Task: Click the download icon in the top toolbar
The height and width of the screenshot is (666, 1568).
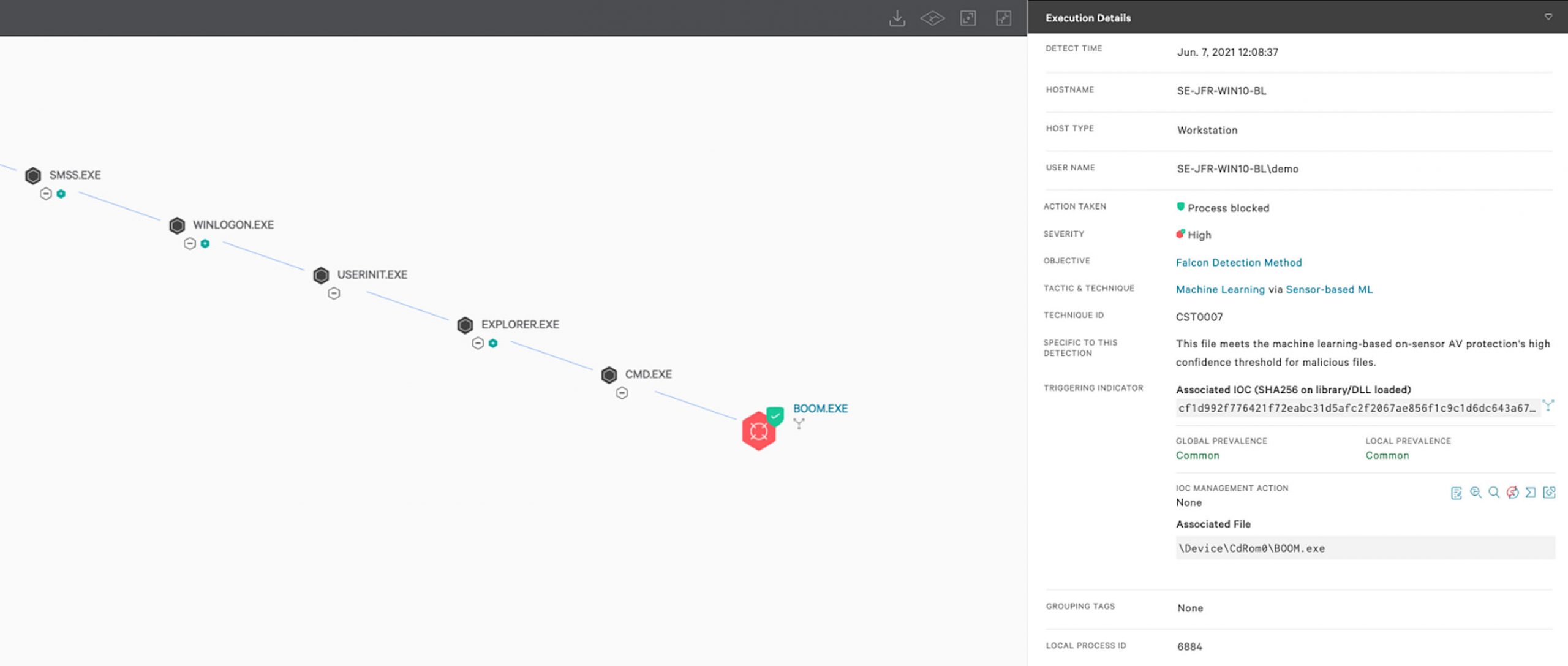Action: tap(897, 18)
